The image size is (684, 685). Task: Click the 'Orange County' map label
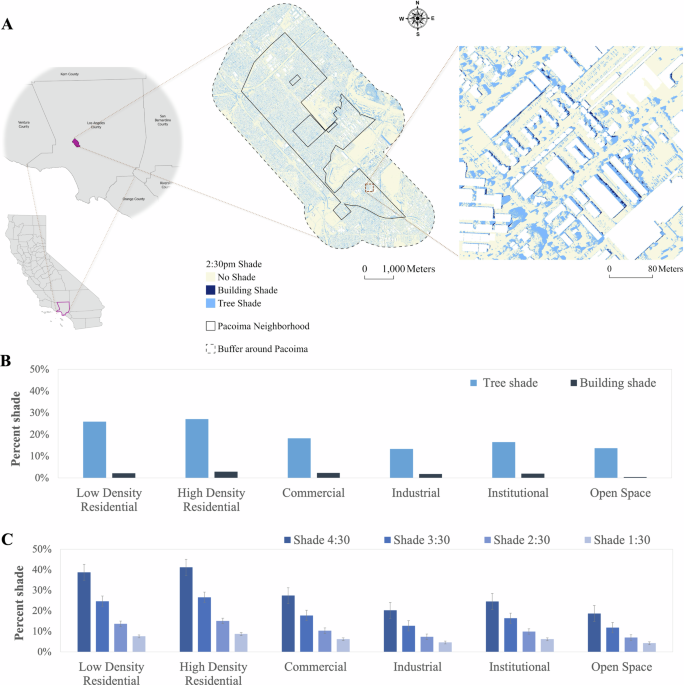tap(134, 199)
